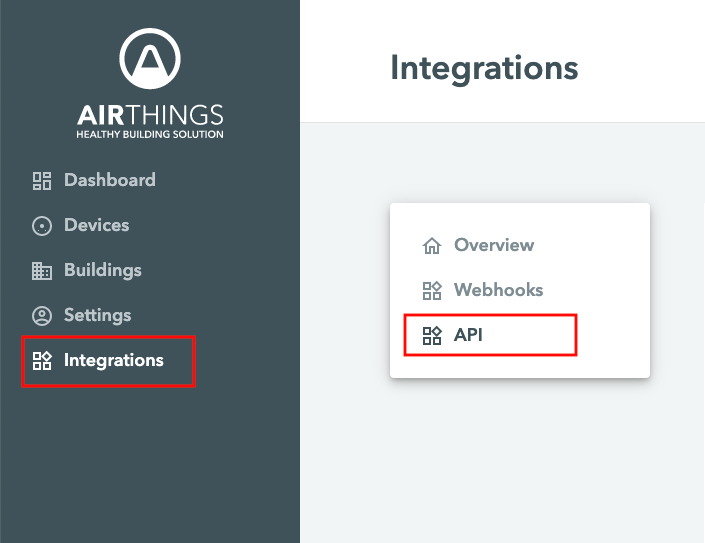Click the Healthy Building Solution tagline
The width and height of the screenshot is (705, 543).
coord(150,134)
